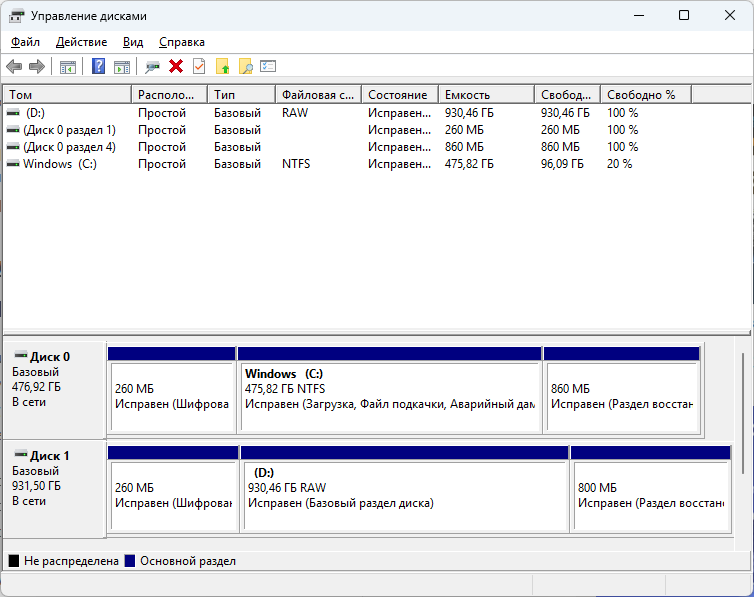This screenshot has height=597, width=754.
Task: Click the 20 % free percentage cell
Action: tap(619, 164)
